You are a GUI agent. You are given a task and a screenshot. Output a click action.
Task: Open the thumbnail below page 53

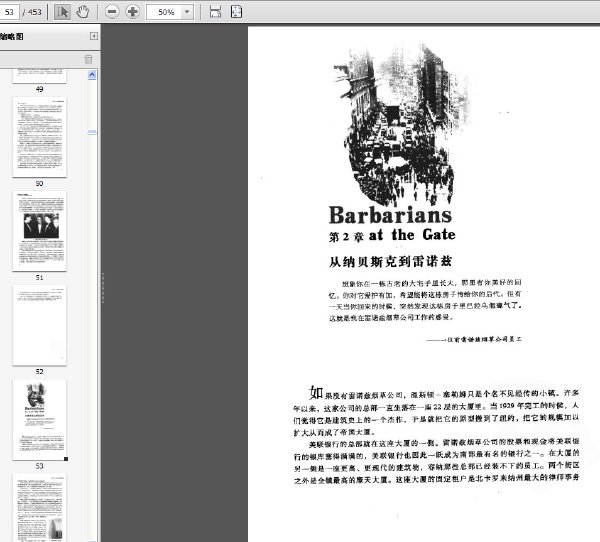click(x=39, y=508)
